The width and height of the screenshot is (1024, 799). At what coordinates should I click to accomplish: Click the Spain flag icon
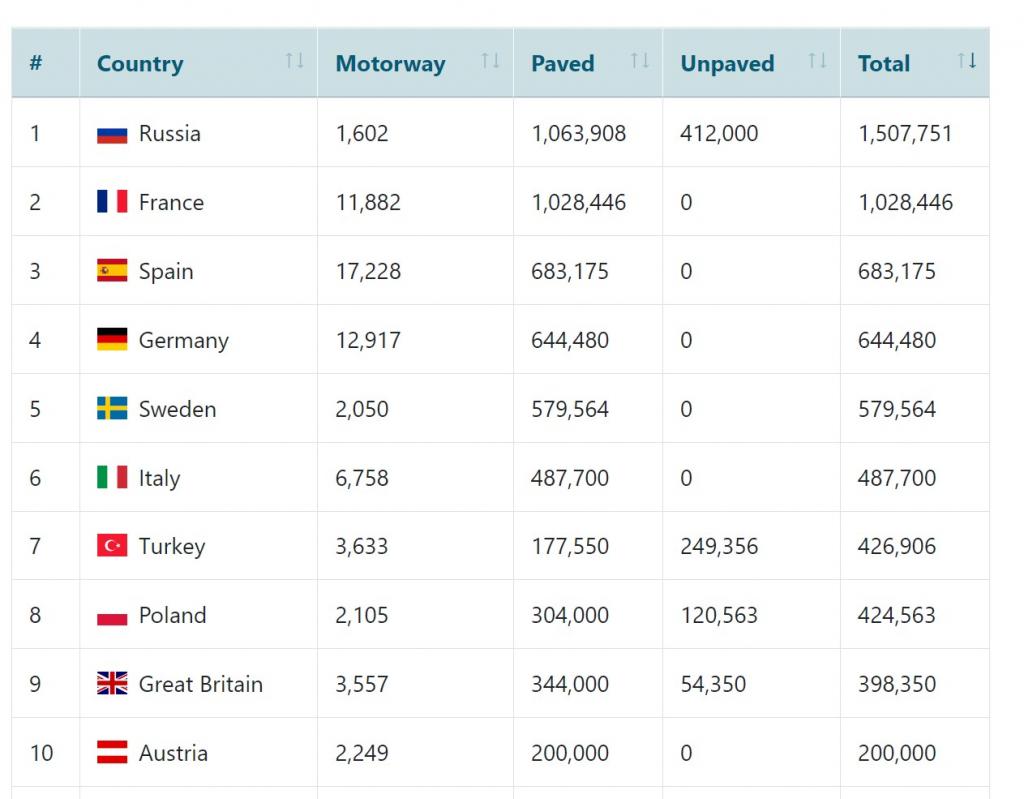pyautogui.click(x=112, y=271)
